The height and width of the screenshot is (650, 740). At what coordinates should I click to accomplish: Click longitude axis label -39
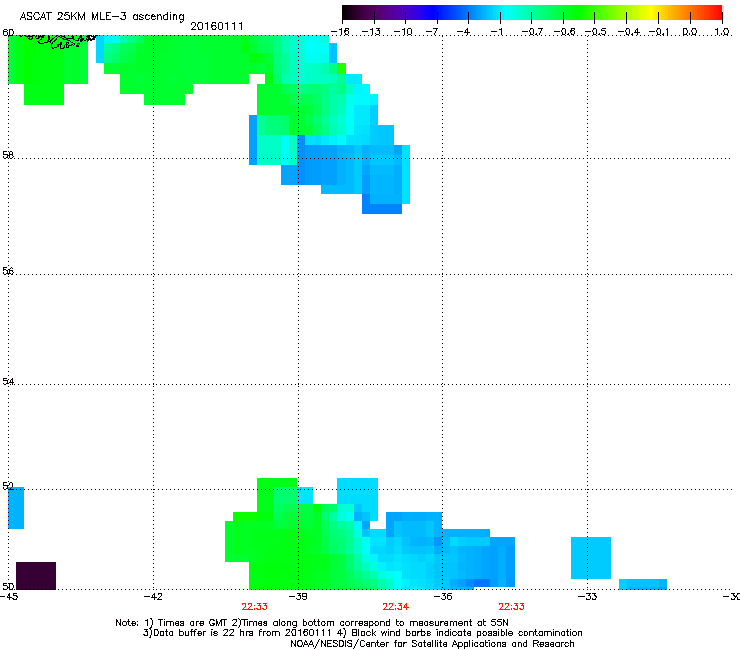tap(298, 597)
